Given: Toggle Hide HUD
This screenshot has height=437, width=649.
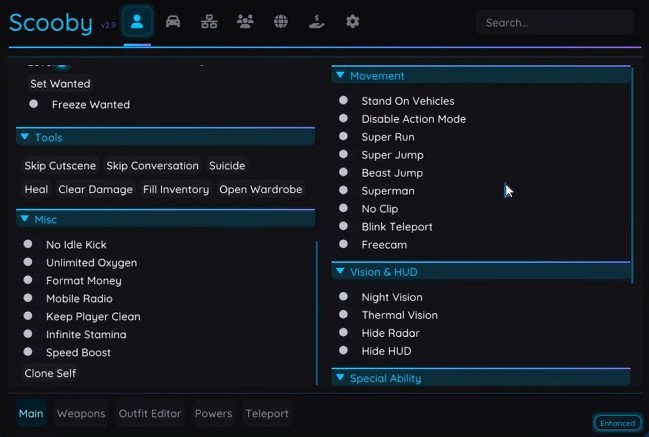Looking at the screenshot, I should click(344, 351).
